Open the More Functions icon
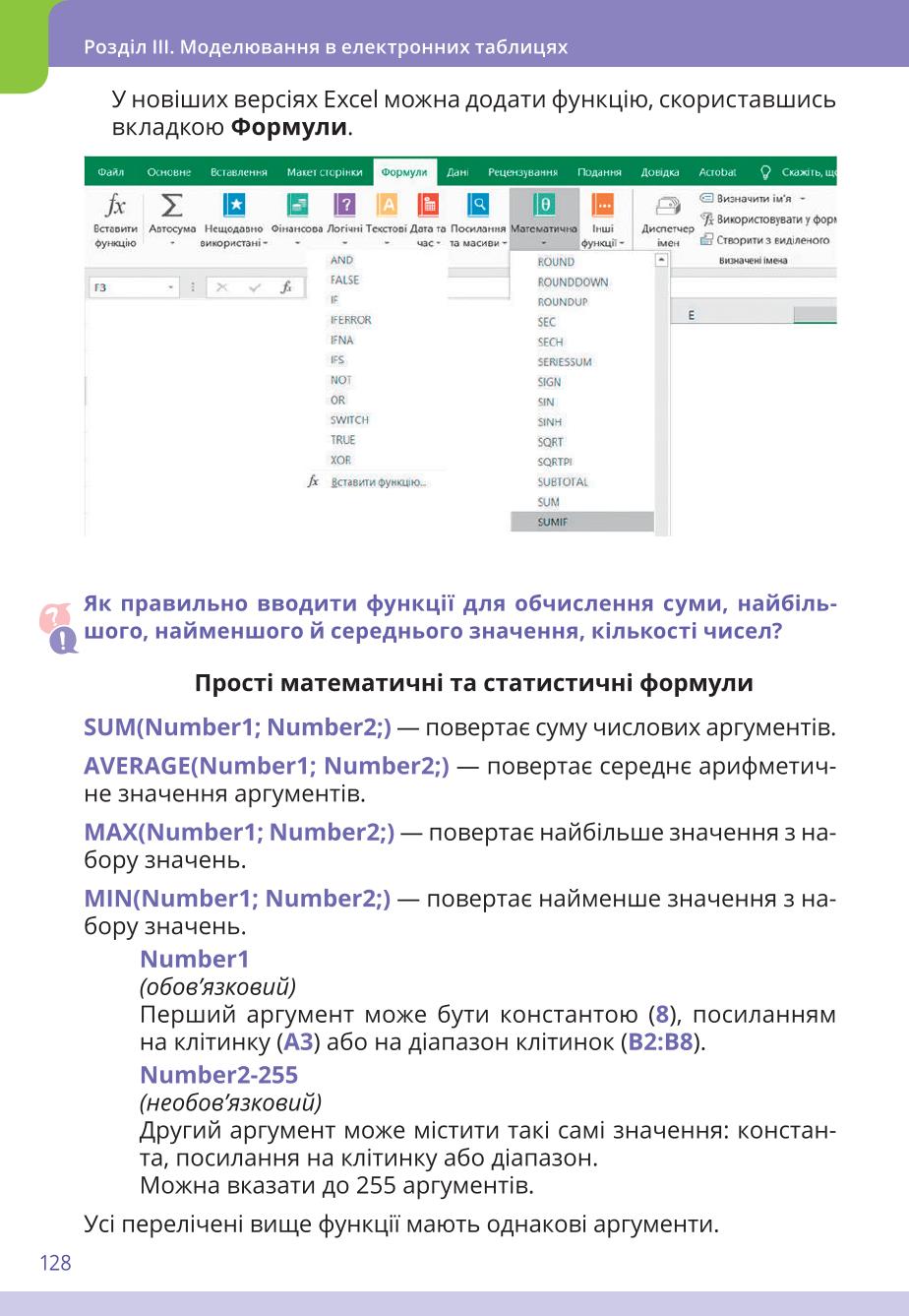The width and height of the screenshot is (909, 1316). pyautogui.click(x=603, y=204)
